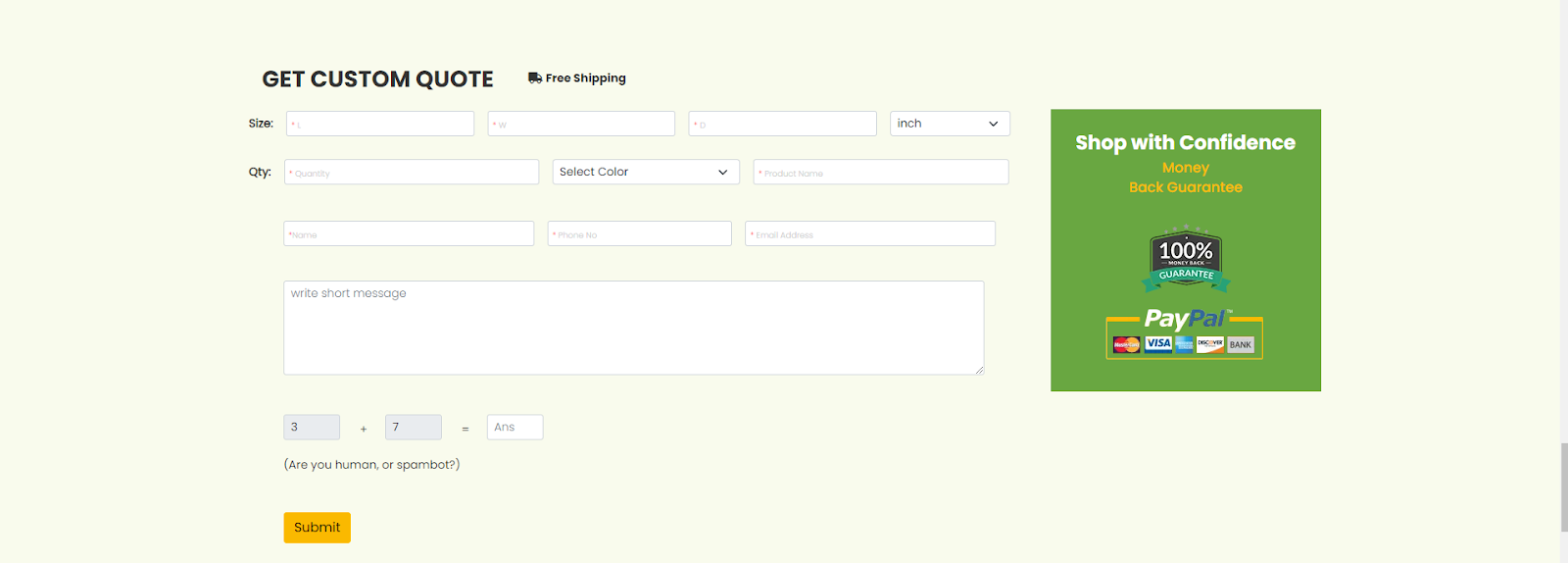Click the Mastercard card icon
The width and height of the screenshot is (1568, 563).
point(1126,344)
